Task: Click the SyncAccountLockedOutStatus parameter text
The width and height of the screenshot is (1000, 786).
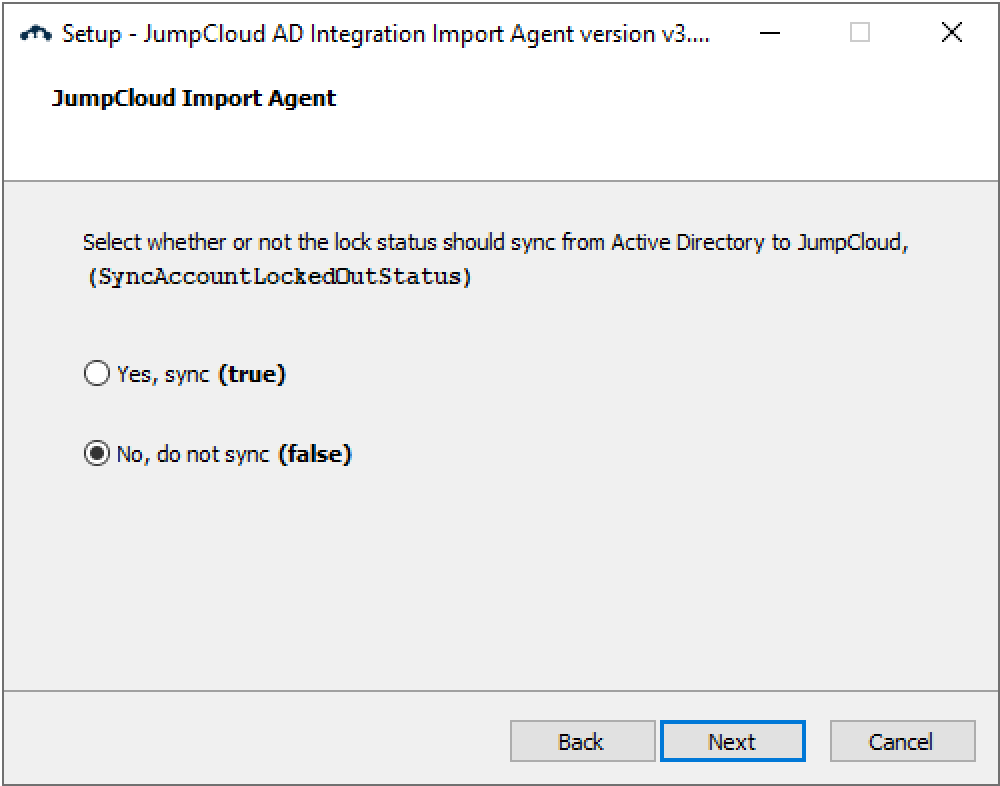Action: click(278, 277)
